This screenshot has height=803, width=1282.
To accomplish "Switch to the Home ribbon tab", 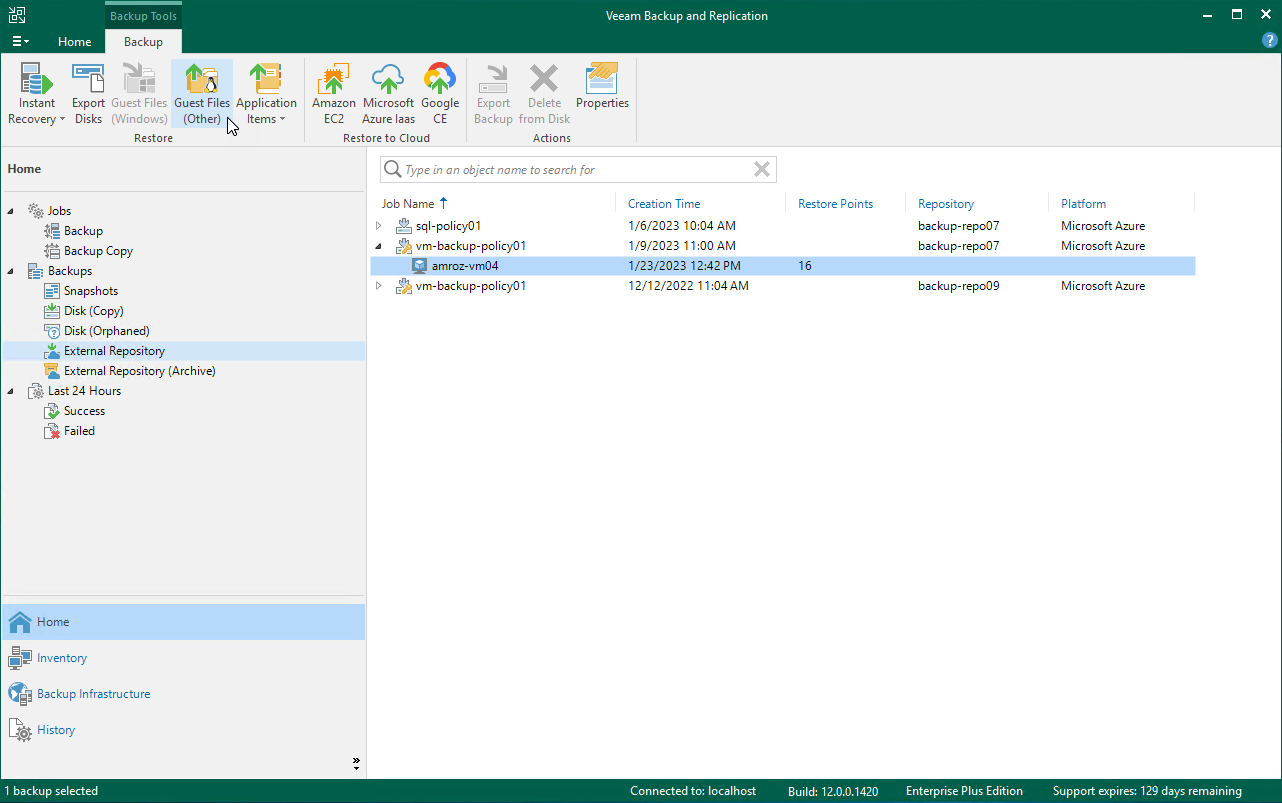I will (x=74, y=42).
